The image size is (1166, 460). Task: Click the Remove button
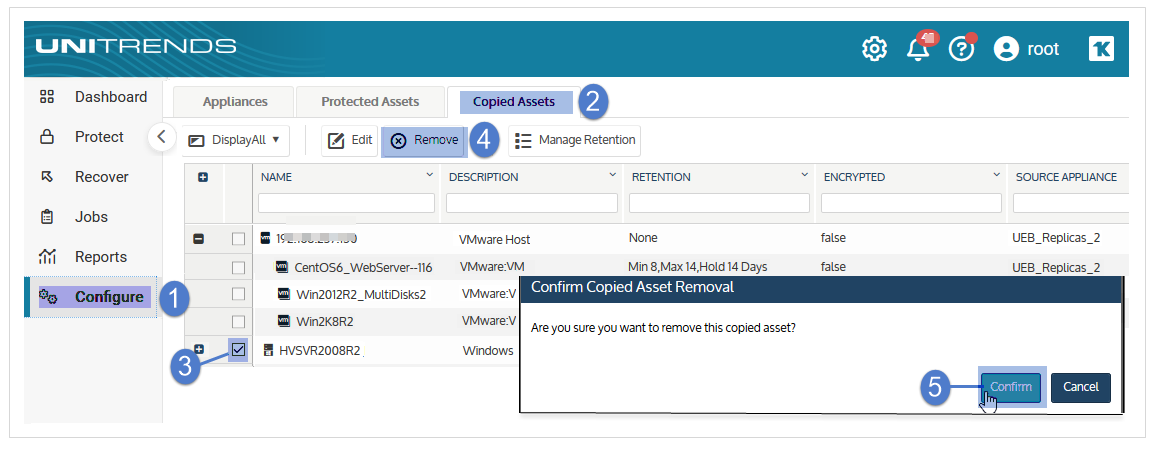pyautogui.click(x=424, y=140)
